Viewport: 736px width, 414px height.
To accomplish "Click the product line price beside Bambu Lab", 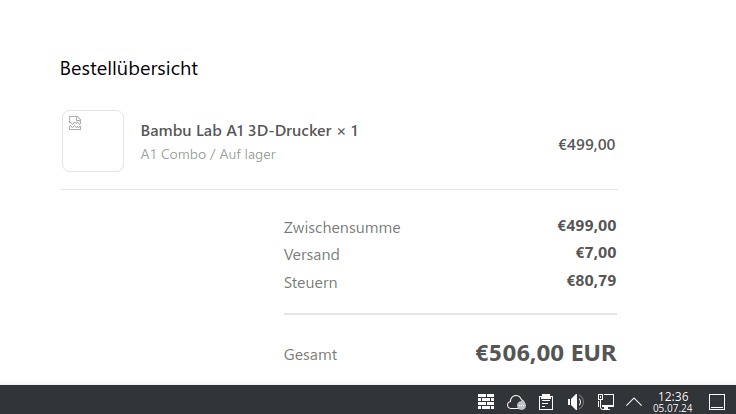I will (586, 144).
